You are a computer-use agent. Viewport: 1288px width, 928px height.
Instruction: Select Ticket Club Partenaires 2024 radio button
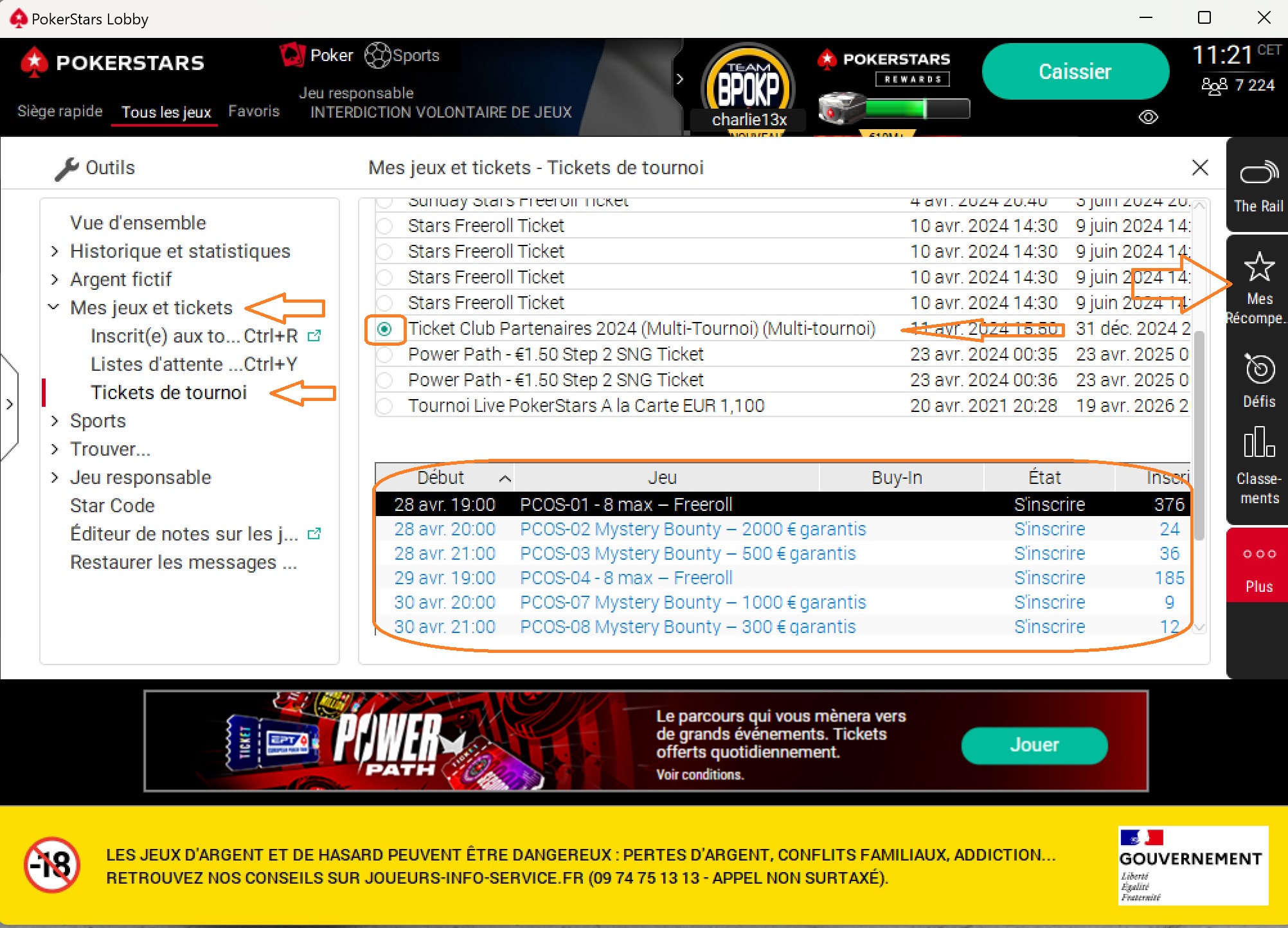384,329
